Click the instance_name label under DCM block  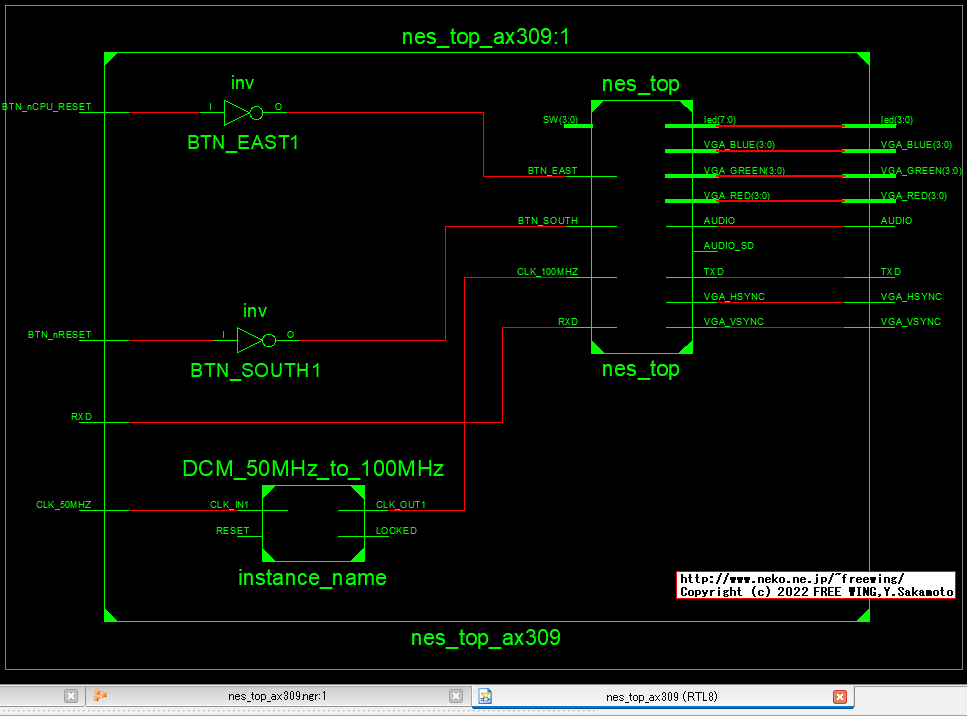click(x=312, y=578)
